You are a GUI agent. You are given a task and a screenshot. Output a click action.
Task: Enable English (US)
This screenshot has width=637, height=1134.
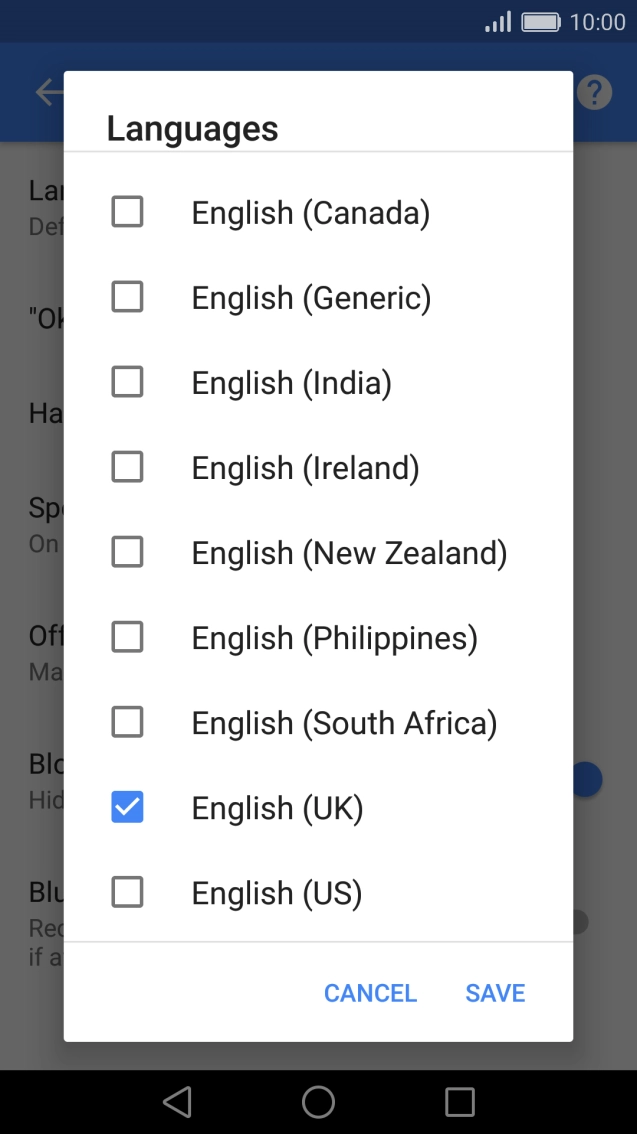click(x=127, y=892)
